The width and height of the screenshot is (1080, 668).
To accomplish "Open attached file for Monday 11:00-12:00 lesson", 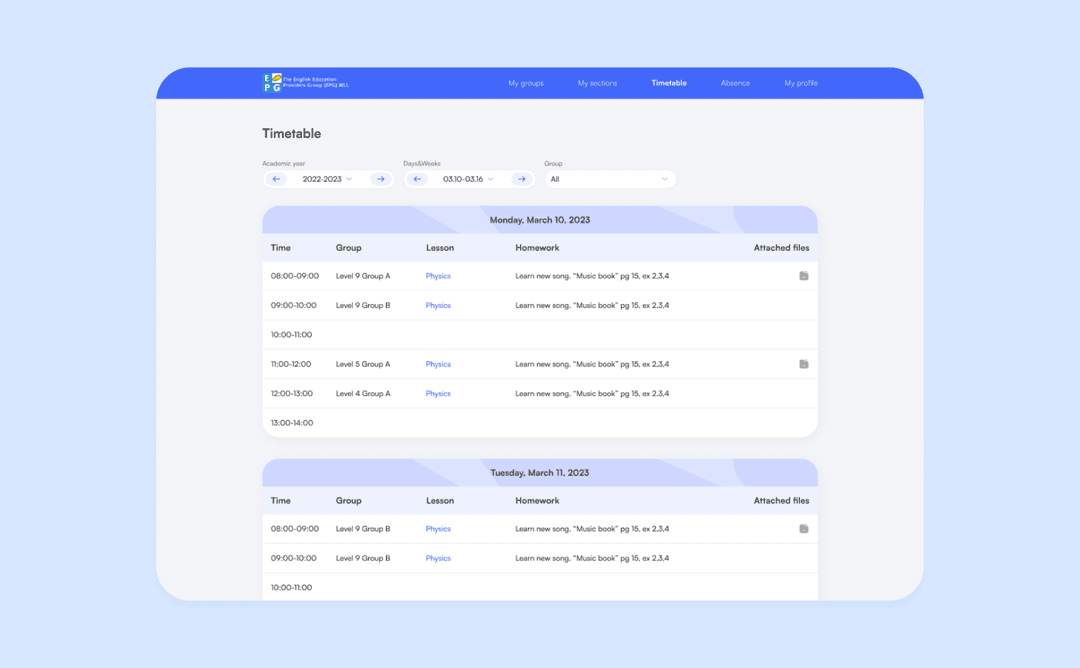I will click(803, 364).
